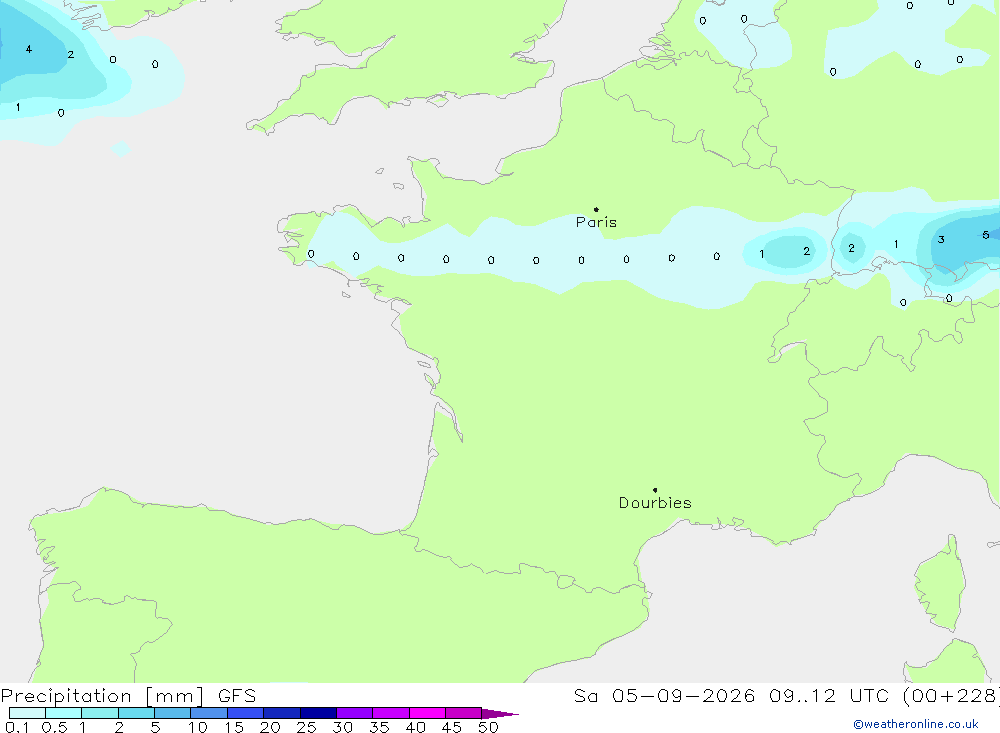Click the legend label '35'

pyautogui.click(x=379, y=727)
